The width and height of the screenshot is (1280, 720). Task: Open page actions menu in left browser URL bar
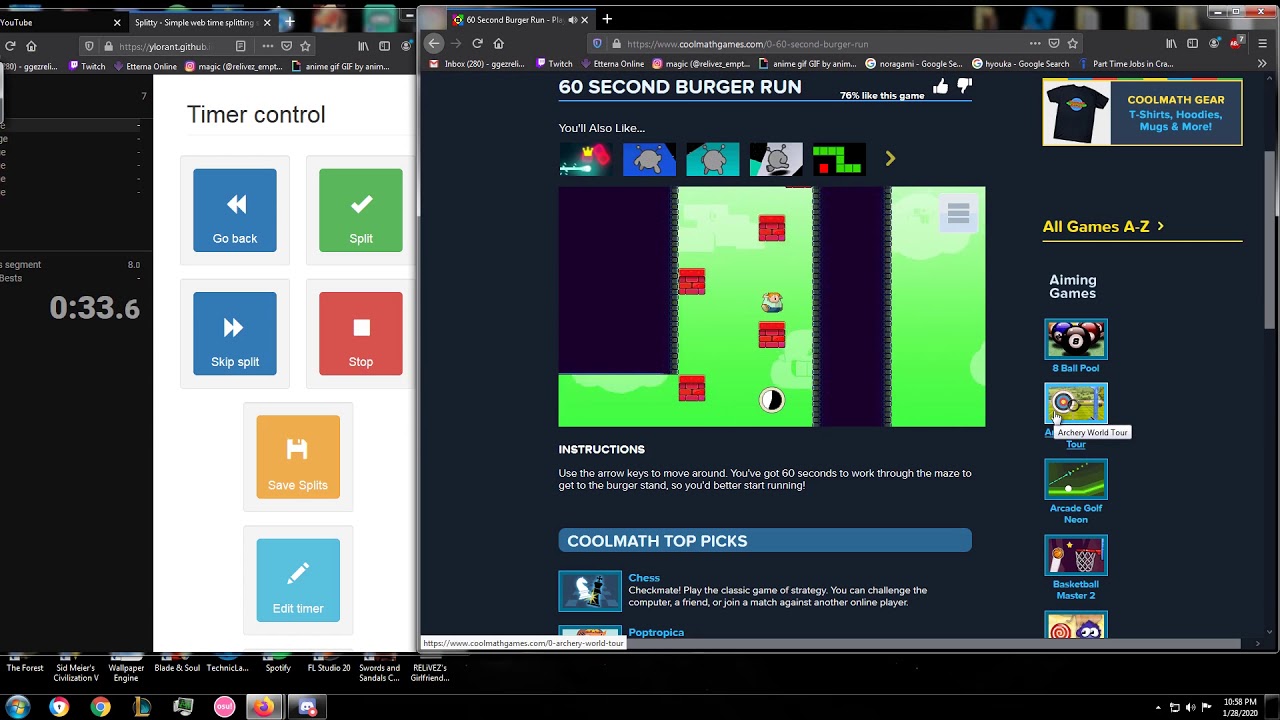pyautogui.click(x=267, y=46)
